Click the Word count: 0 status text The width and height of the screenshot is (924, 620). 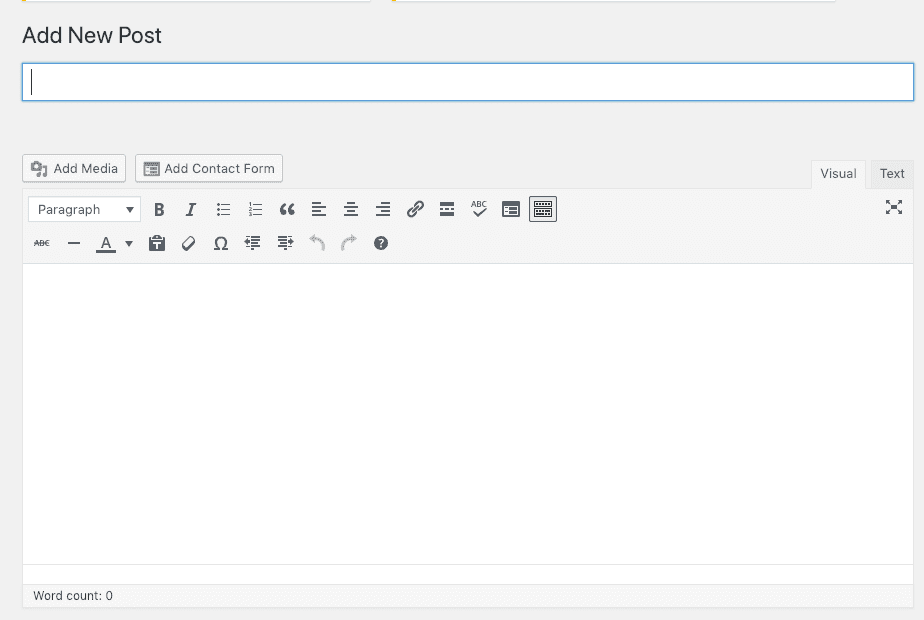[x=73, y=596]
